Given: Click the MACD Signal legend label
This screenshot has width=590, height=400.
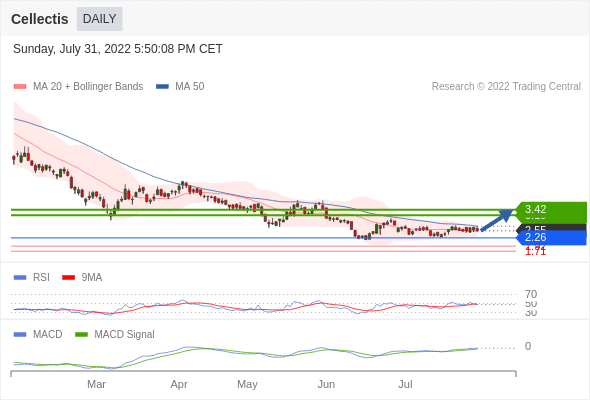Looking at the screenshot, I should [125, 335].
